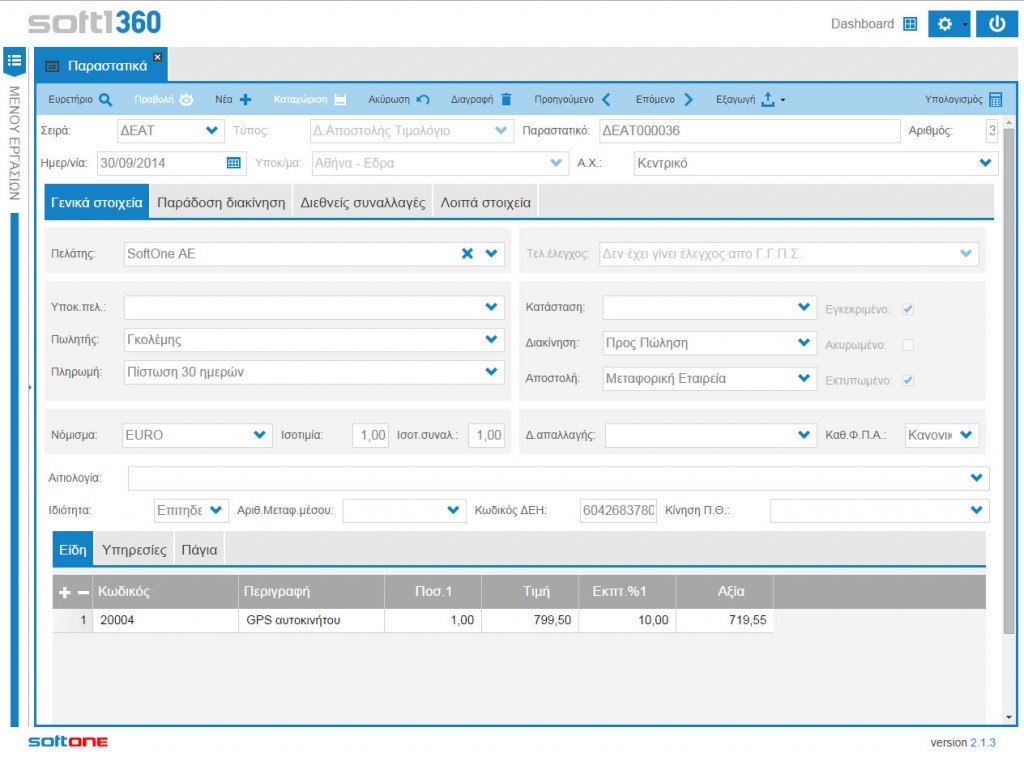The width and height of the screenshot is (1024, 757).
Task: Clear the Πελάτης SoftOne AE value
Action: coord(467,253)
